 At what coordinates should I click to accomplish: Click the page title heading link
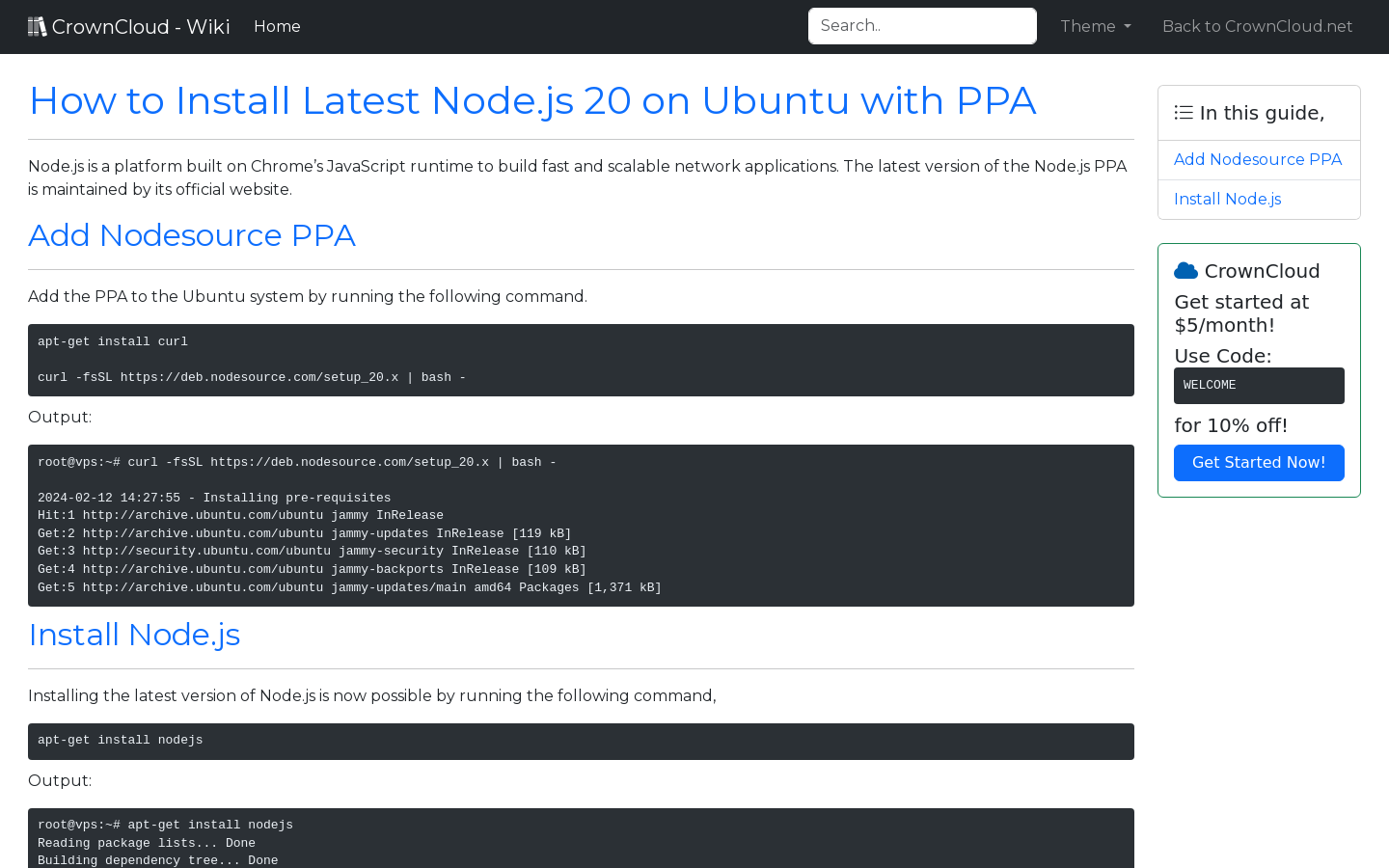(x=532, y=100)
